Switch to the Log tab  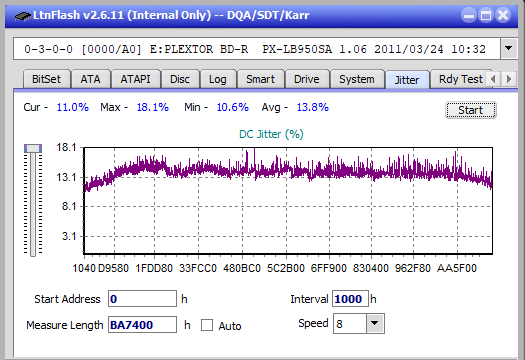(218, 79)
